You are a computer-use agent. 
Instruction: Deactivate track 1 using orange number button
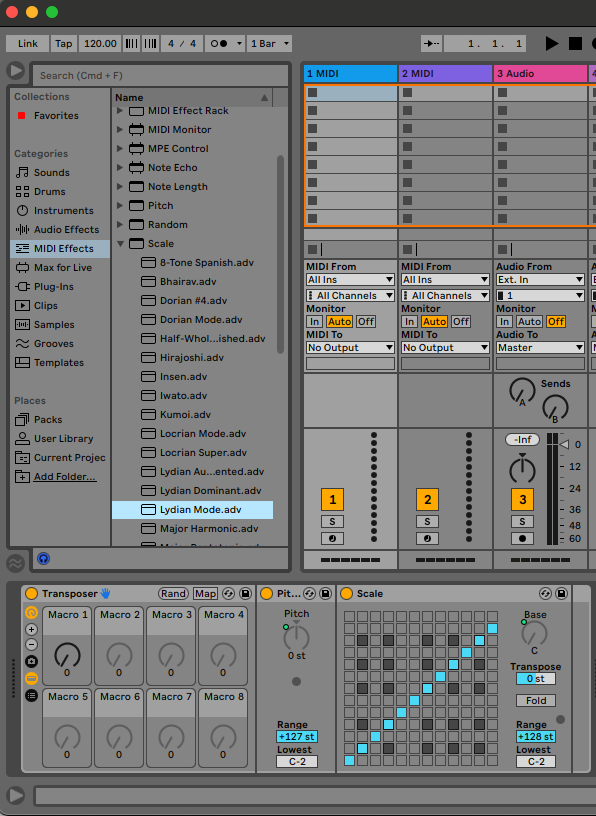pos(332,500)
